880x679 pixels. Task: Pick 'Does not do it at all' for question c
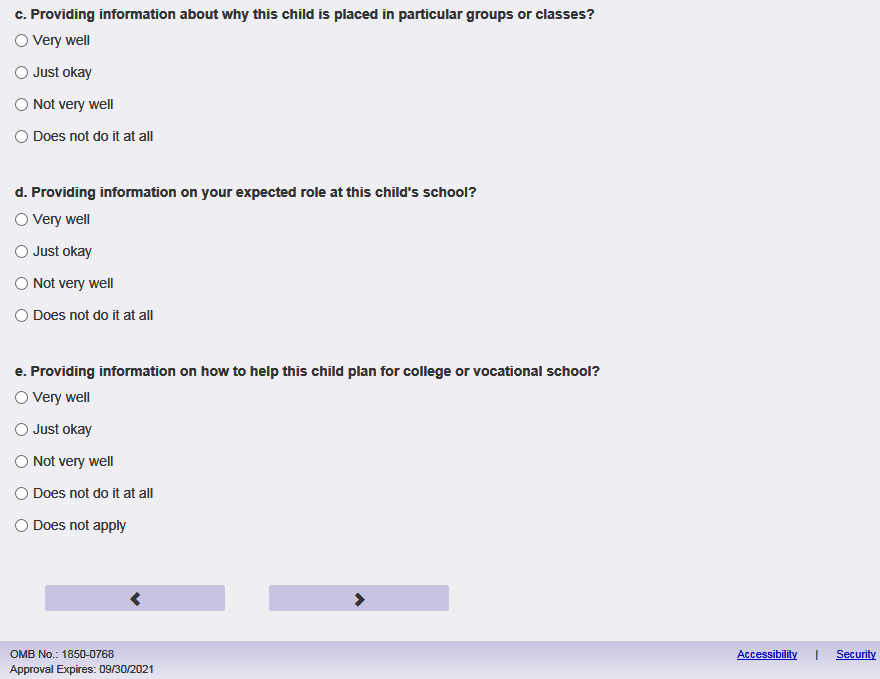pyautogui.click(x=22, y=137)
